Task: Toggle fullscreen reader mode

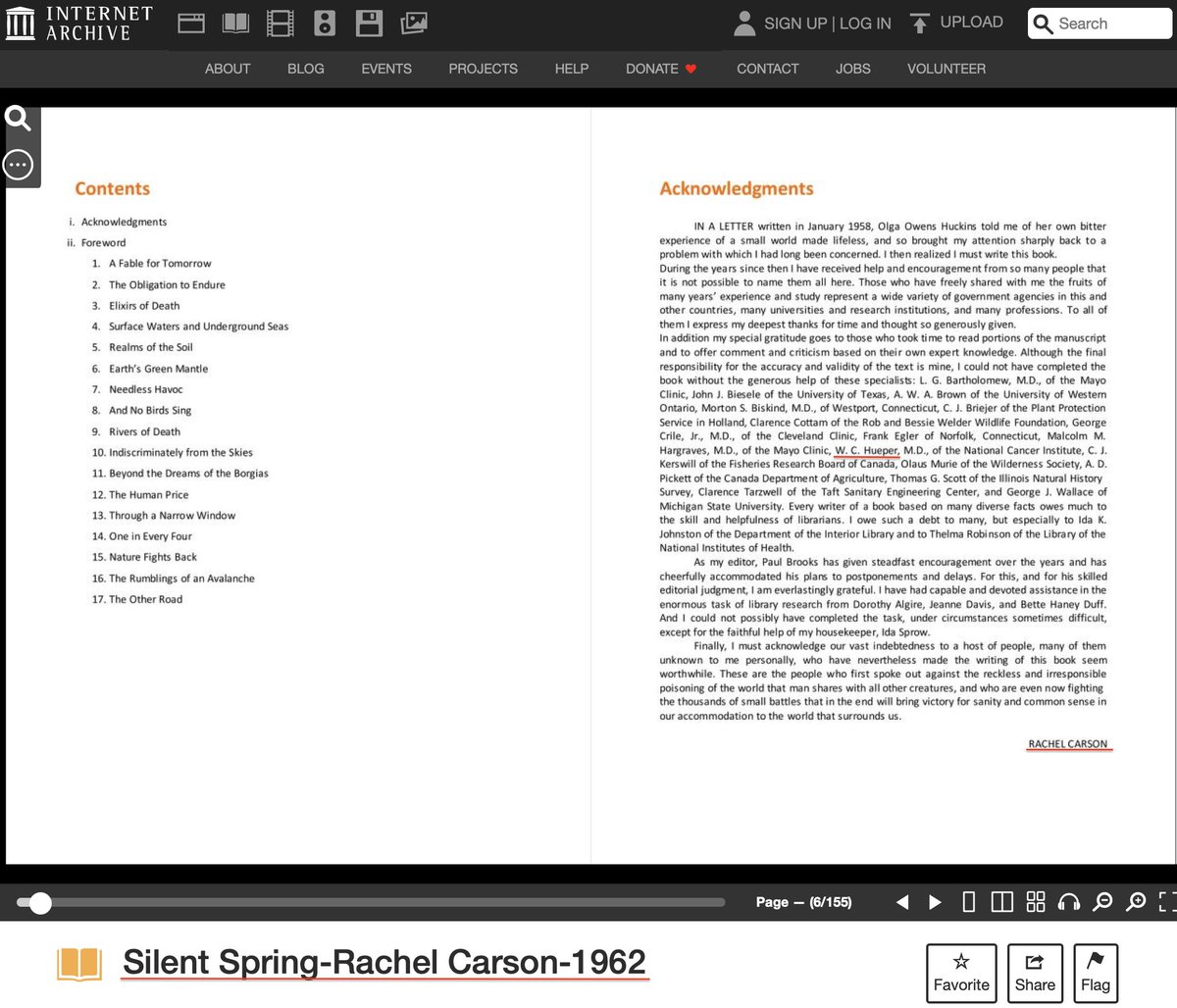Action: 1167,902
